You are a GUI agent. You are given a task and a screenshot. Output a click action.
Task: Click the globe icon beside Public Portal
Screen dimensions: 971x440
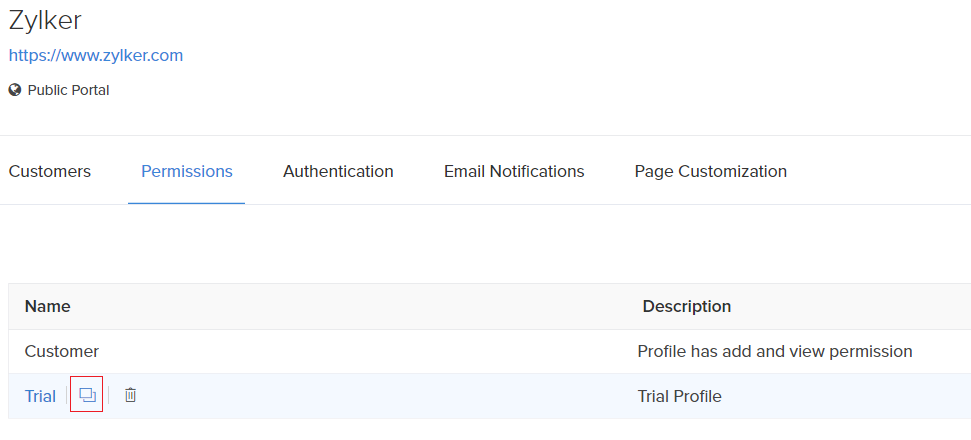[15, 90]
